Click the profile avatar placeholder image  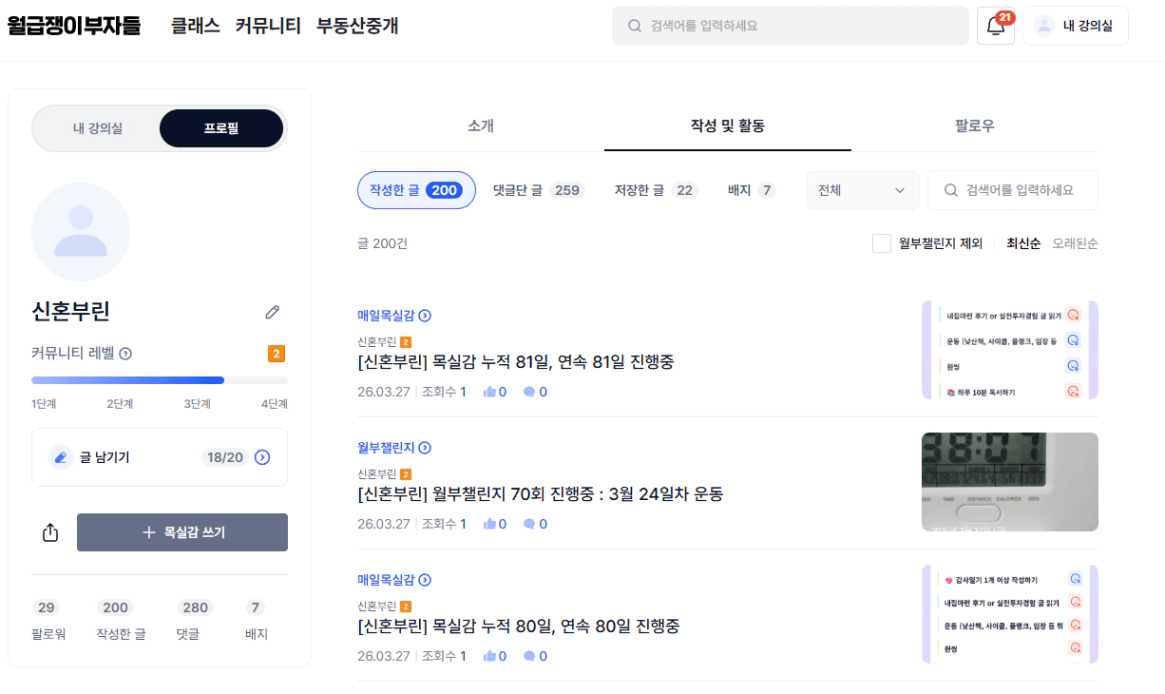[81, 232]
